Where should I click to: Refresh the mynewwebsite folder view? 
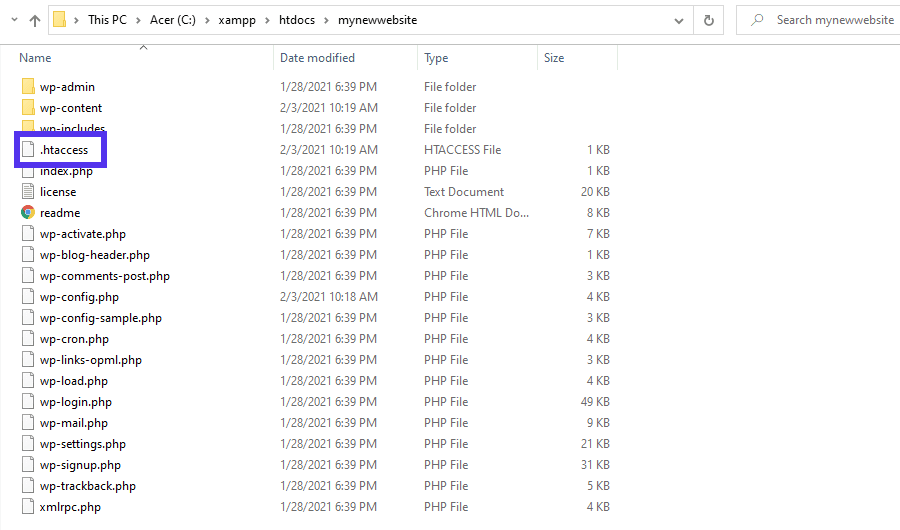pos(708,20)
